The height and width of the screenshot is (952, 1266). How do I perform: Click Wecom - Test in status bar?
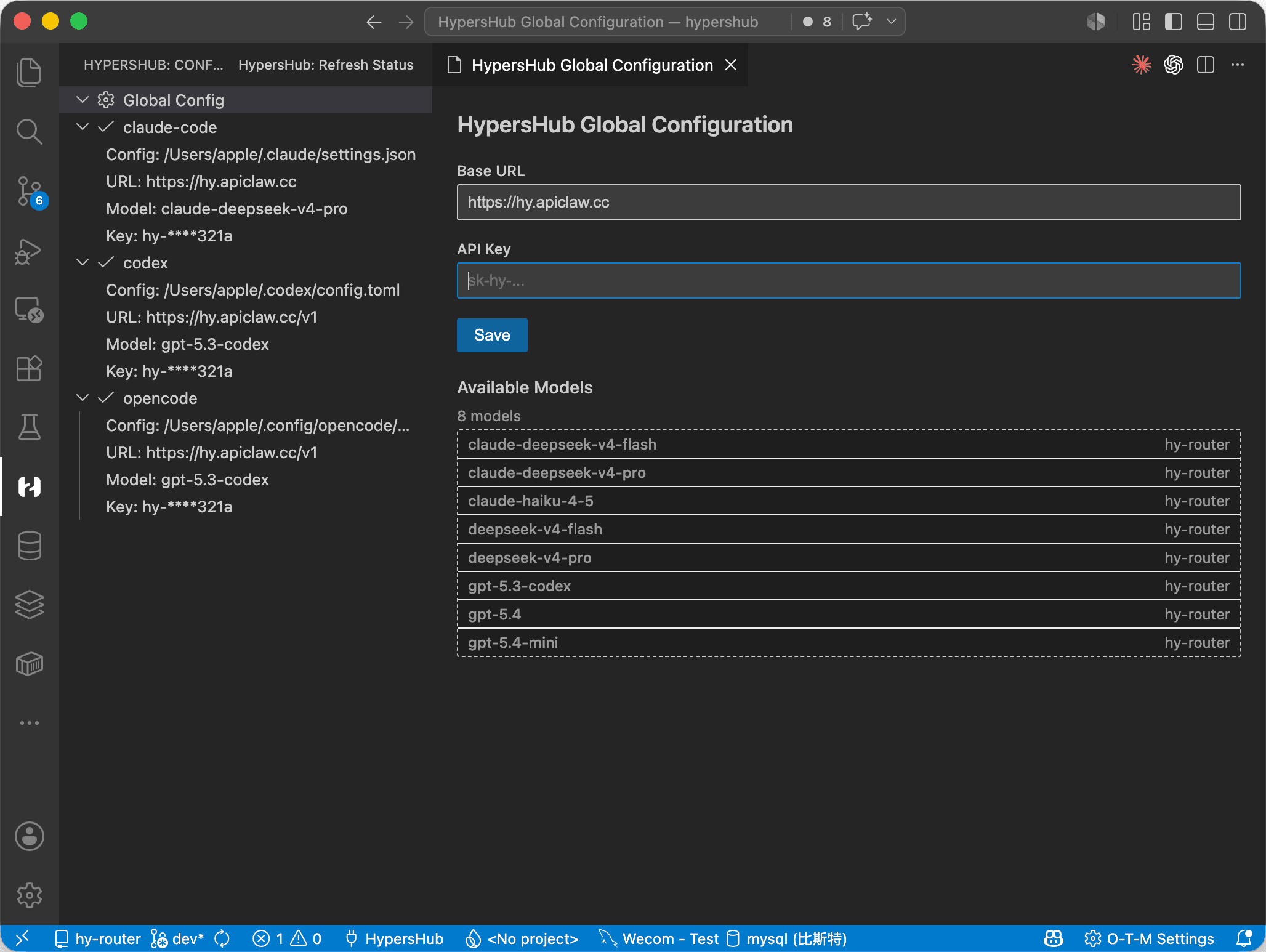click(659, 938)
